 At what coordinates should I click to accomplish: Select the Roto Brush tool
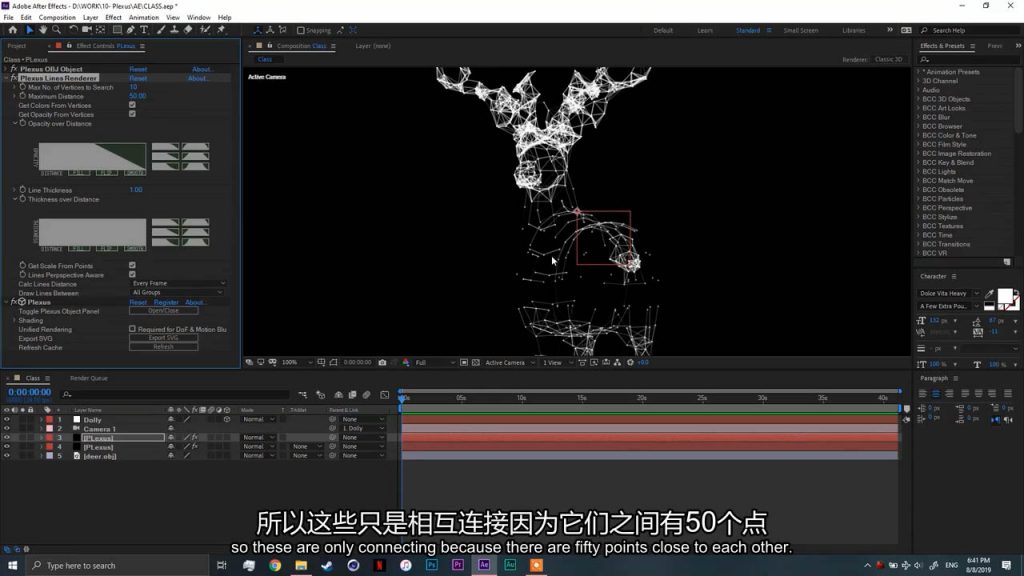click(x=205, y=30)
